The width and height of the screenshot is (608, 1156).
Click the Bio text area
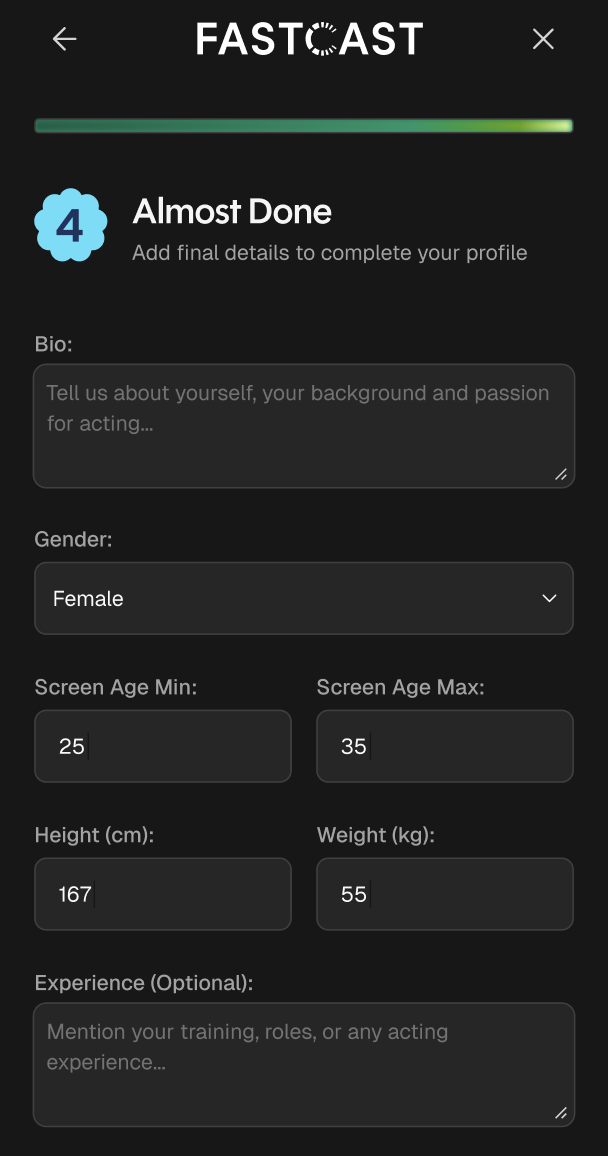click(304, 425)
